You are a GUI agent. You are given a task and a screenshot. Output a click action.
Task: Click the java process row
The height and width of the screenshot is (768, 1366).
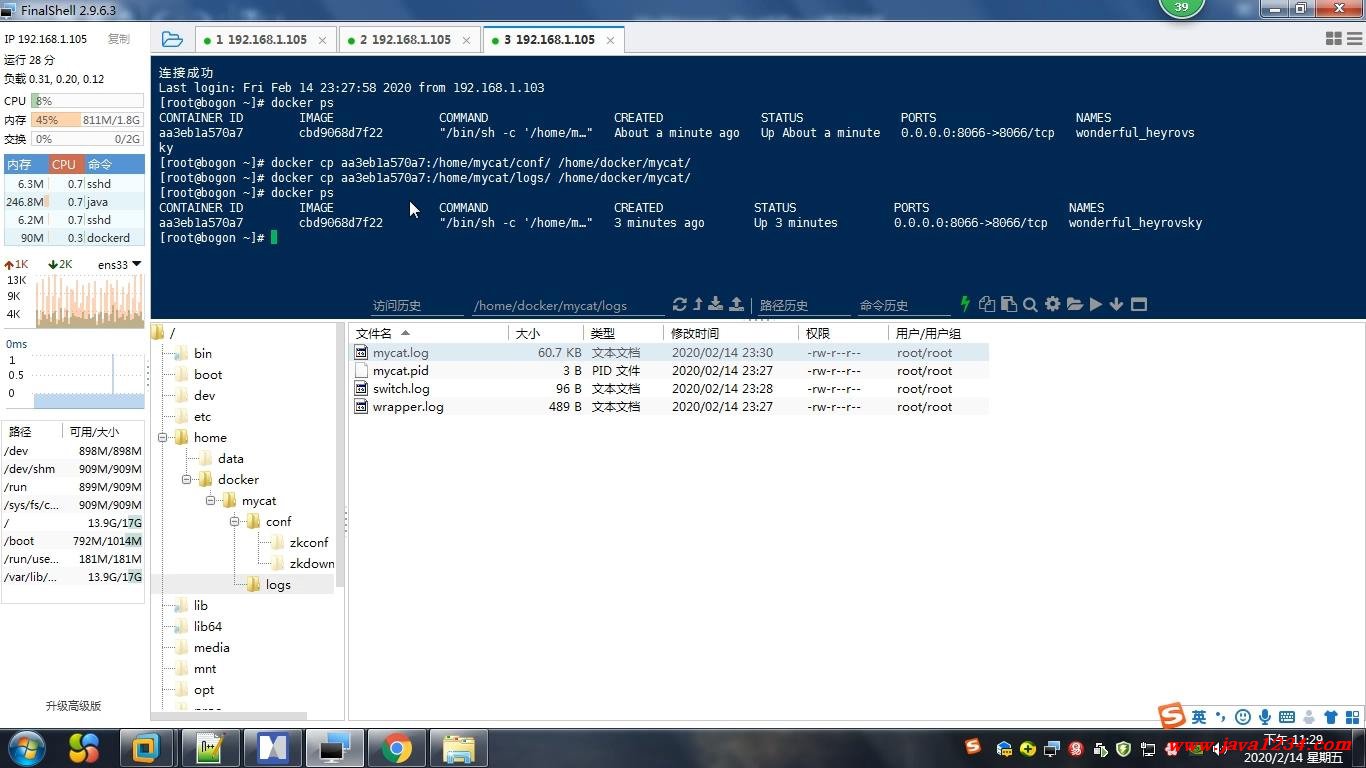click(x=74, y=202)
